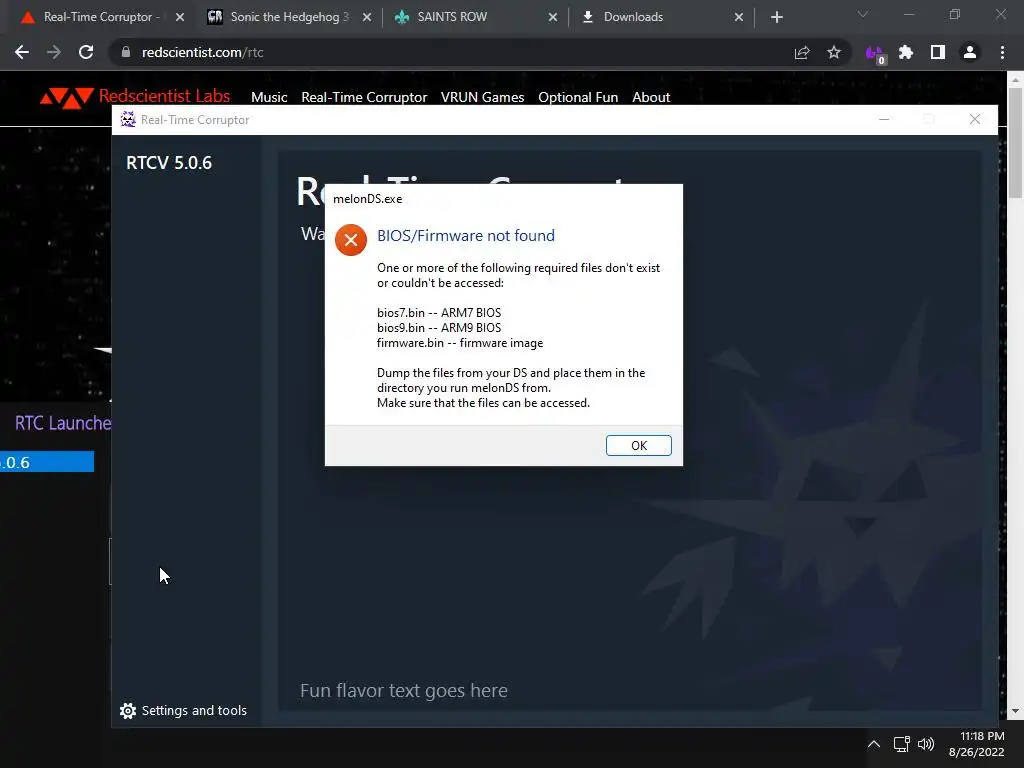This screenshot has width=1024, height=768.
Task: Share this page via share icon
Action: point(802,52)
